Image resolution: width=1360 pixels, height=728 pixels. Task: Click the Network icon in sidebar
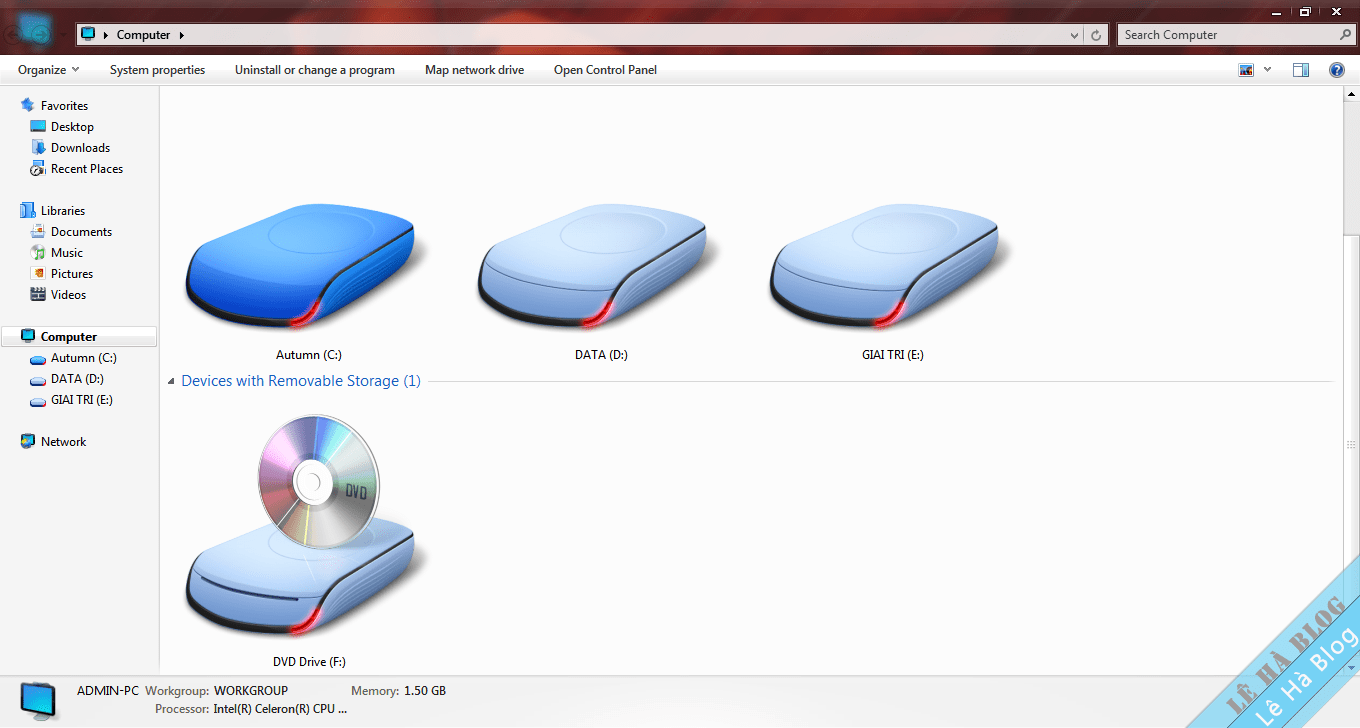point(28,442)
